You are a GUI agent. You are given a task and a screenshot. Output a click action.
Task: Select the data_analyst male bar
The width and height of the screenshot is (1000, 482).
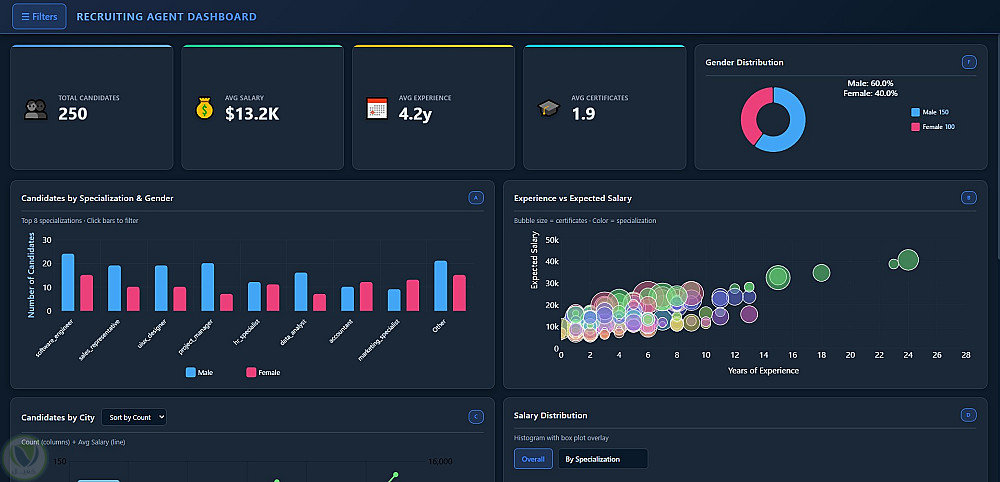pyautogui.click(x=301, y=292)
